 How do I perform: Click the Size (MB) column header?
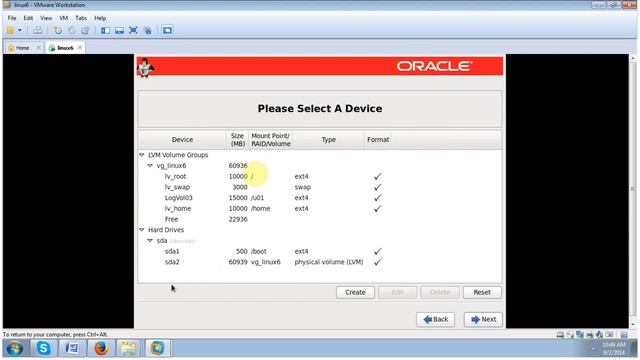click(x=238, y=140)
